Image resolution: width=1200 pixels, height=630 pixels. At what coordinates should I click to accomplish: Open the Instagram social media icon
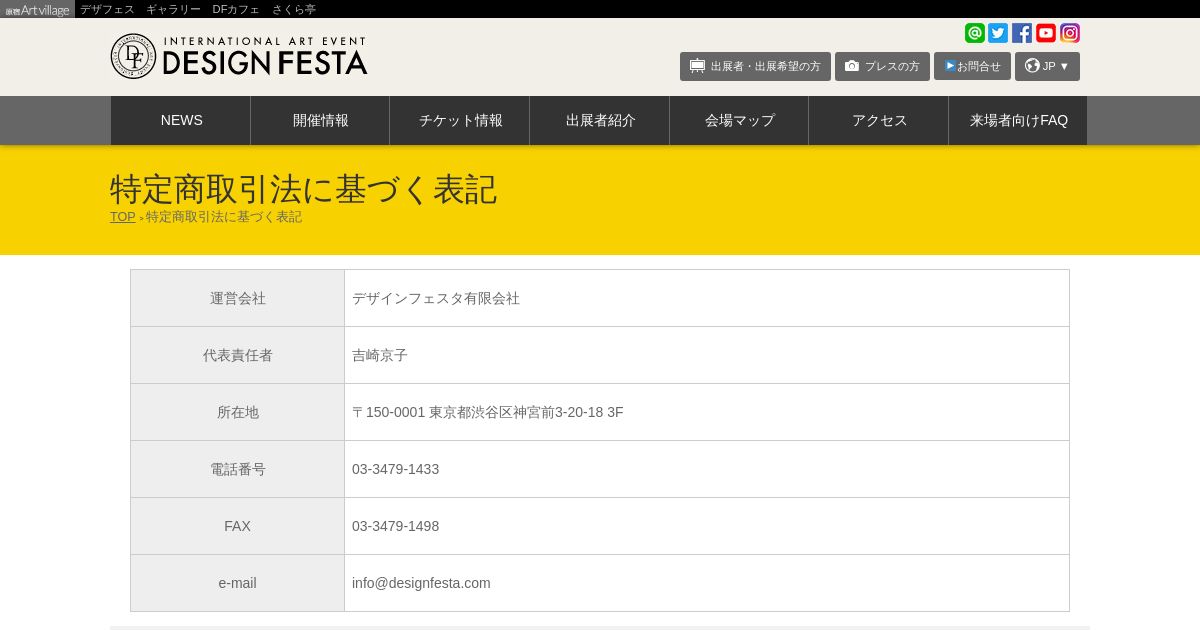[1070, 33]
